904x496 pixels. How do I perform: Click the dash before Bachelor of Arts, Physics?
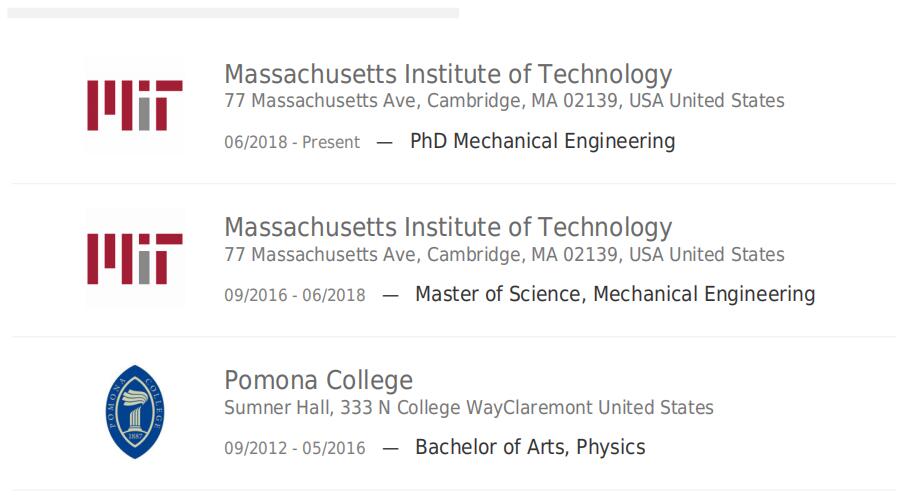(390, 449)
